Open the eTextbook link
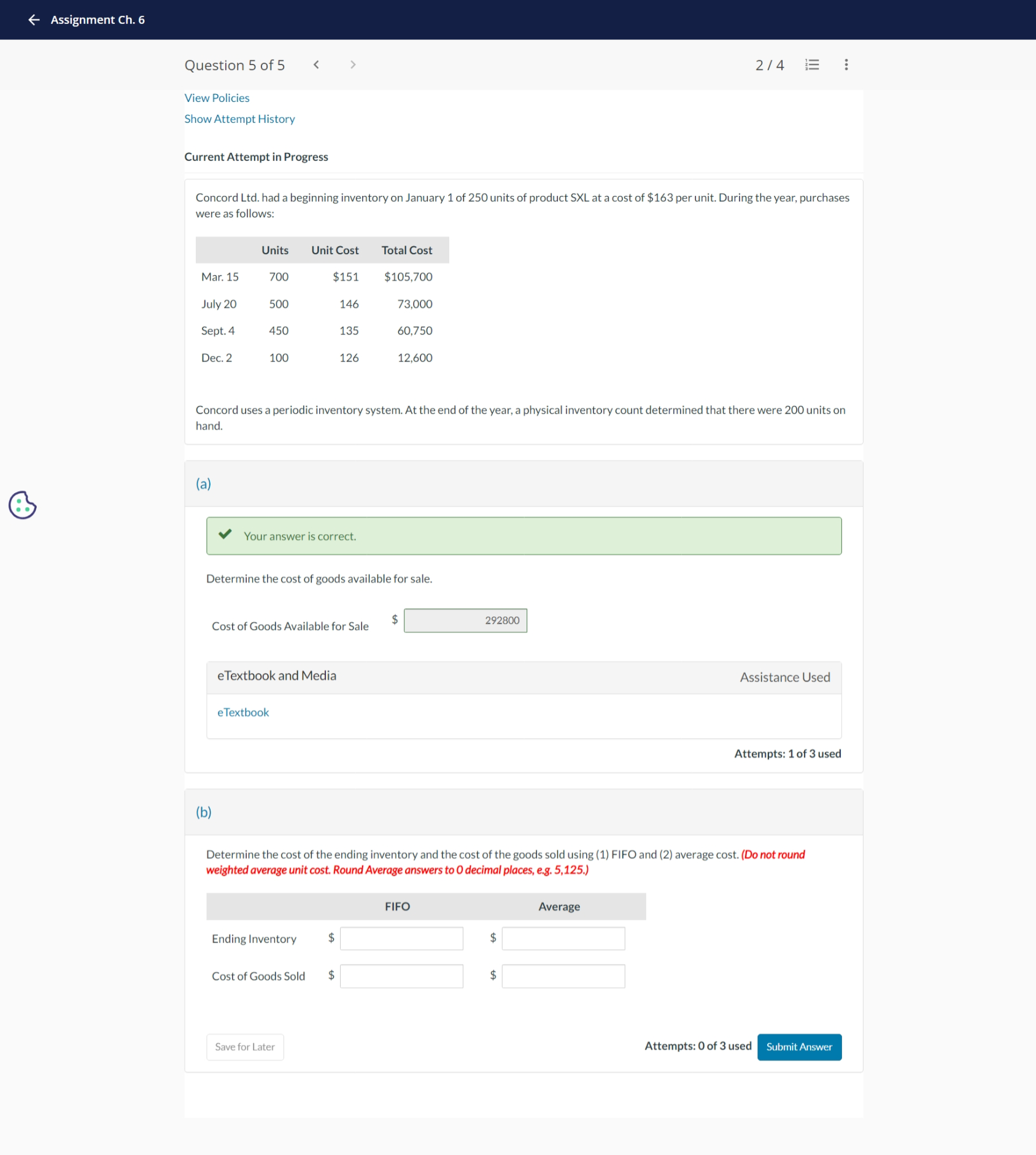Image resolution: width=1036 pixels, height=1155 pixels. click(x=243, y=712)
